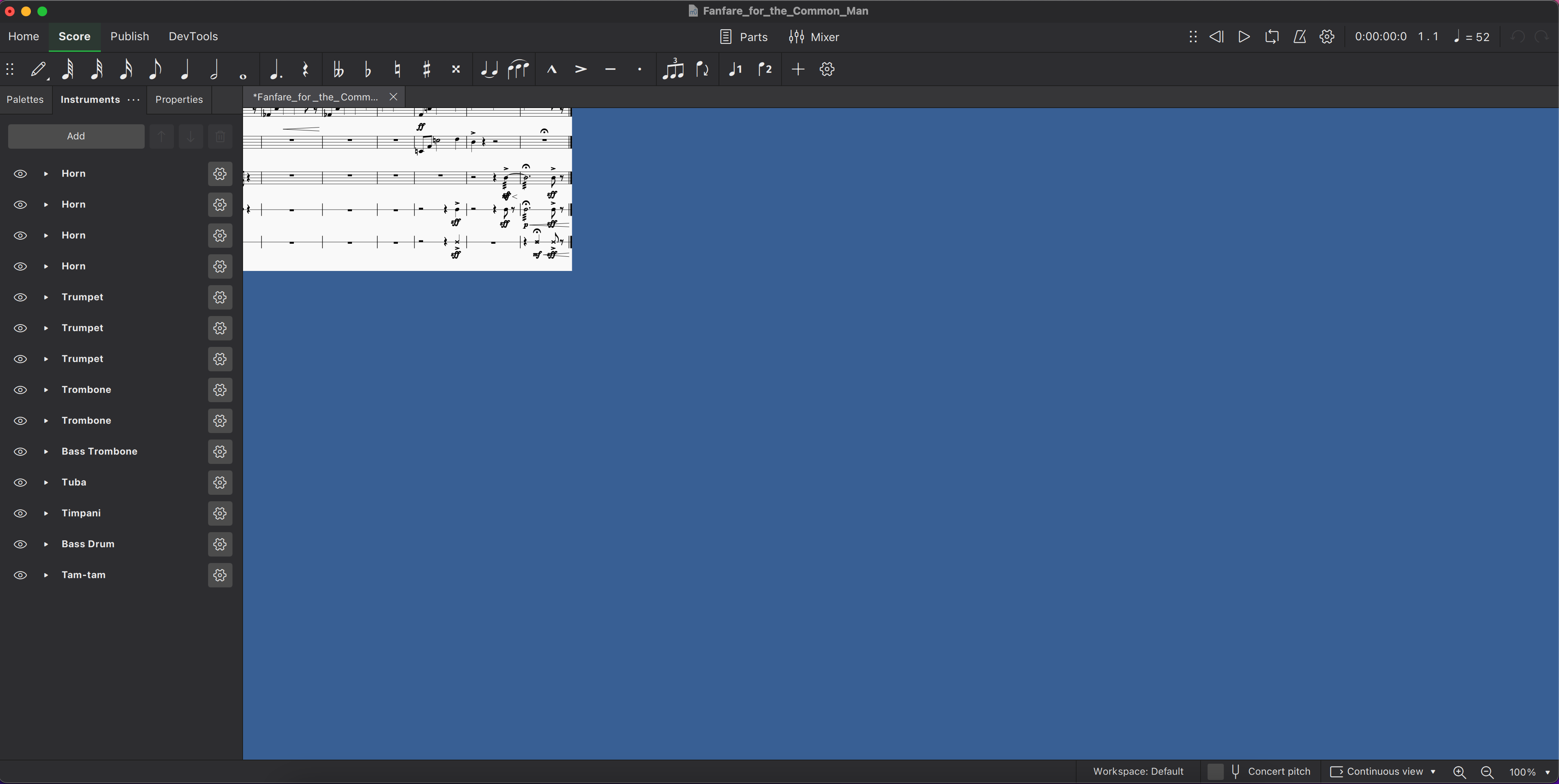Toggle the metronome icon
The height and width of the screenshot is (784, 1559).
1299,37
